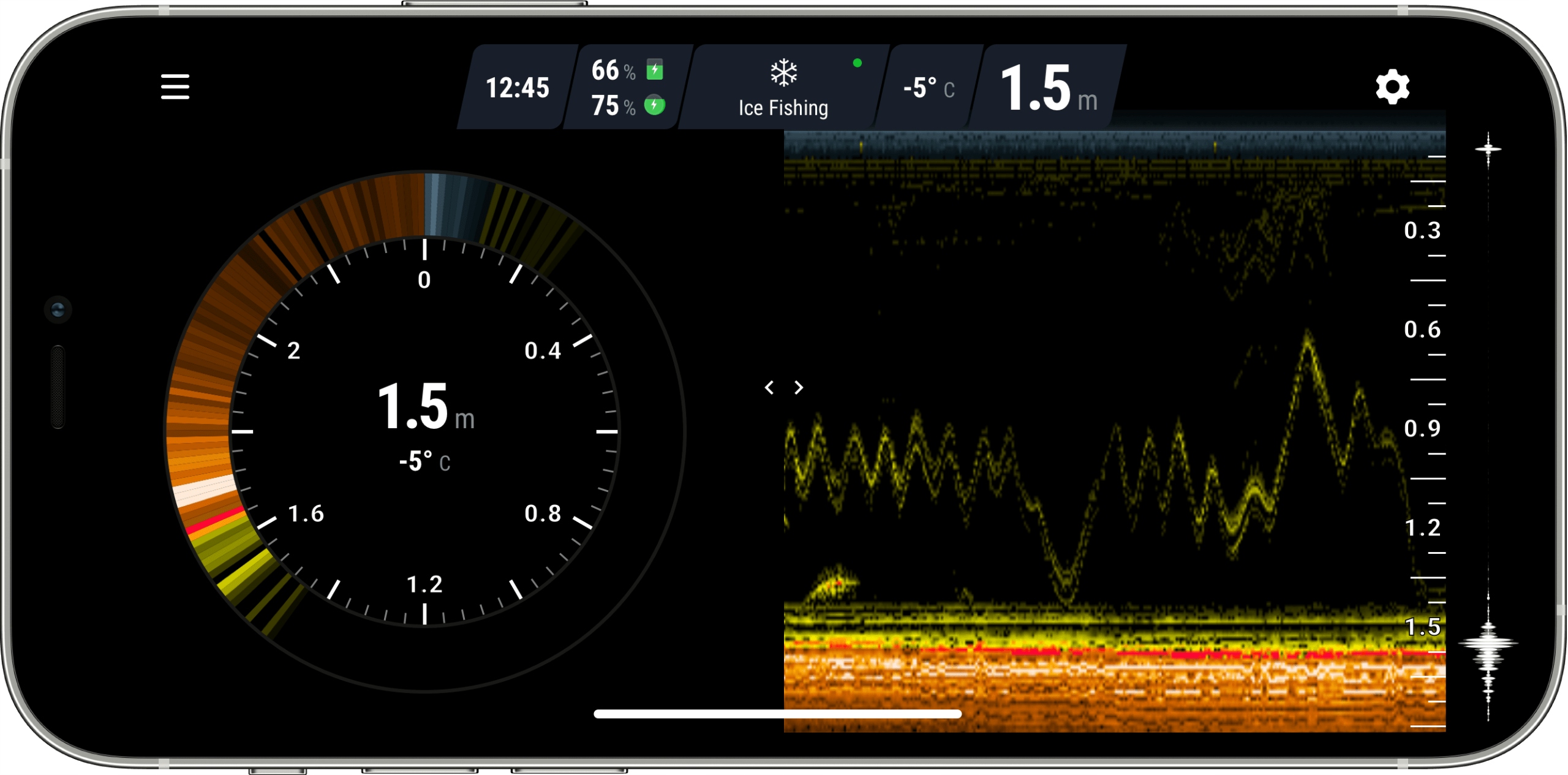Tap the fish arch near the bottom of the sonar view
Screen dimensions: 1568x775
coord(834,582)
